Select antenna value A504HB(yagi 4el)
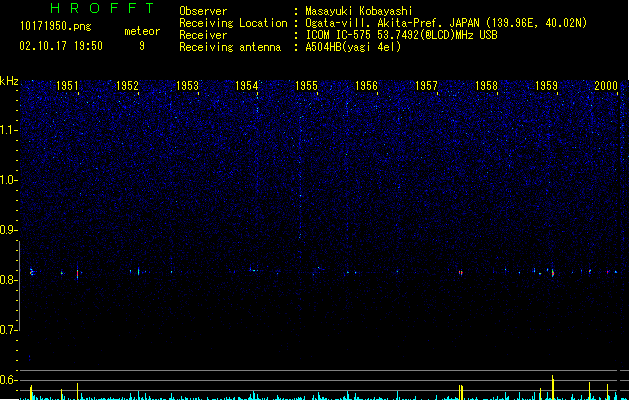 [353, 47]
